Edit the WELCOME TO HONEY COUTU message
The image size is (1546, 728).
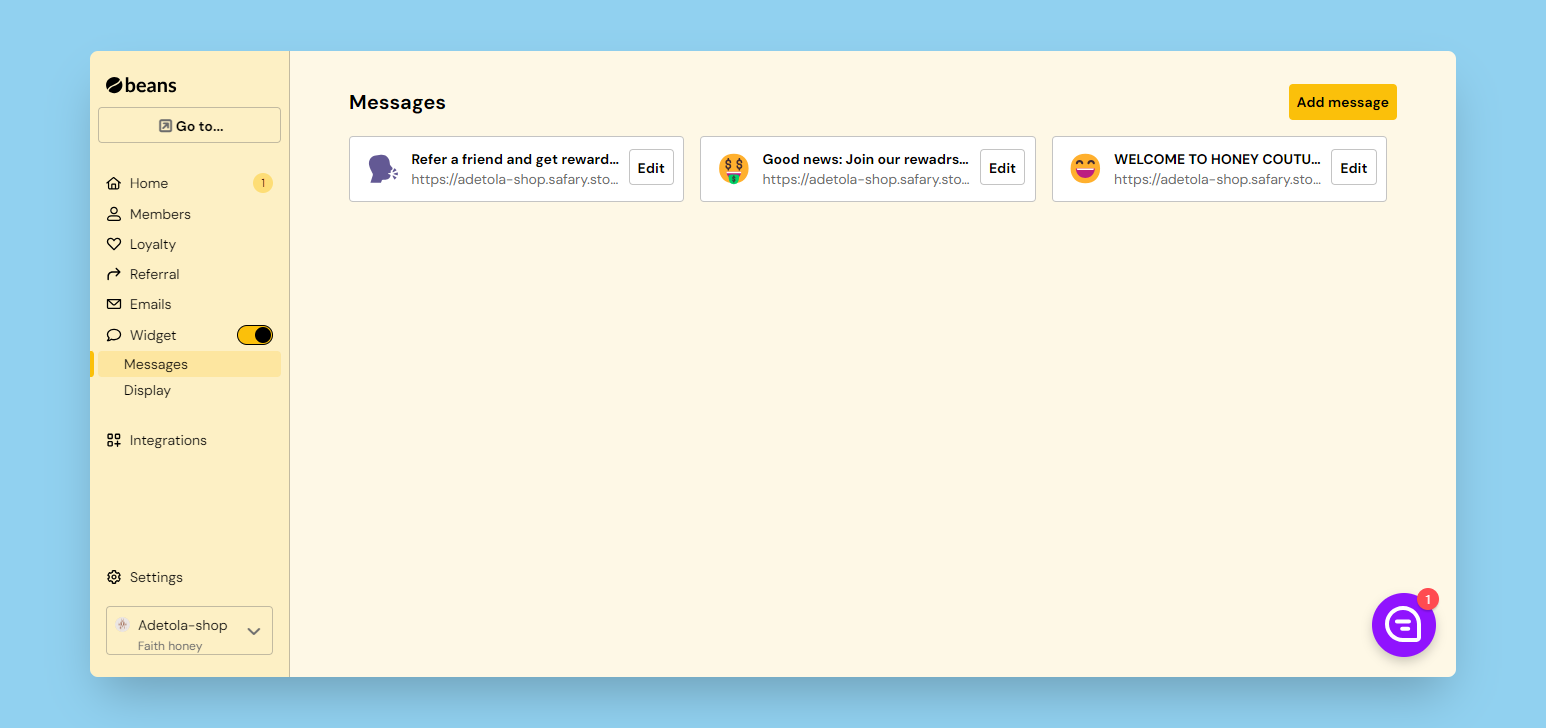pyautogui.click(x=1353, y=168)
